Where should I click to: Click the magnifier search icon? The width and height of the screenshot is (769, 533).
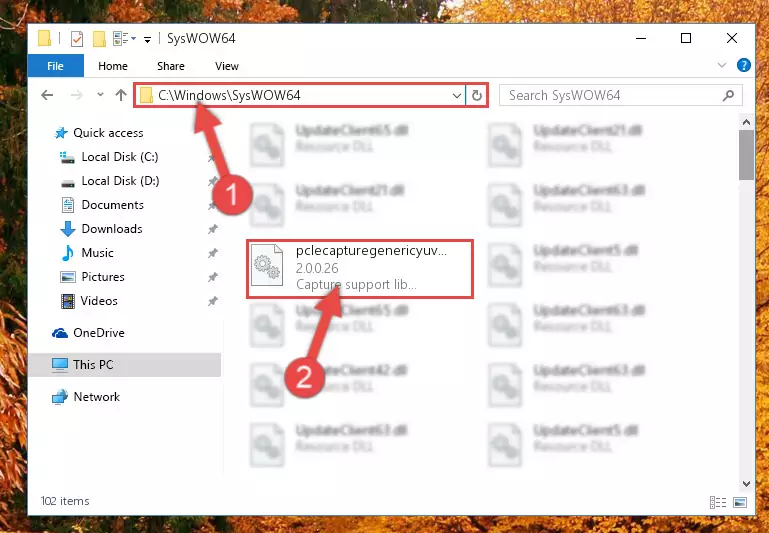(x=728, y=95)
